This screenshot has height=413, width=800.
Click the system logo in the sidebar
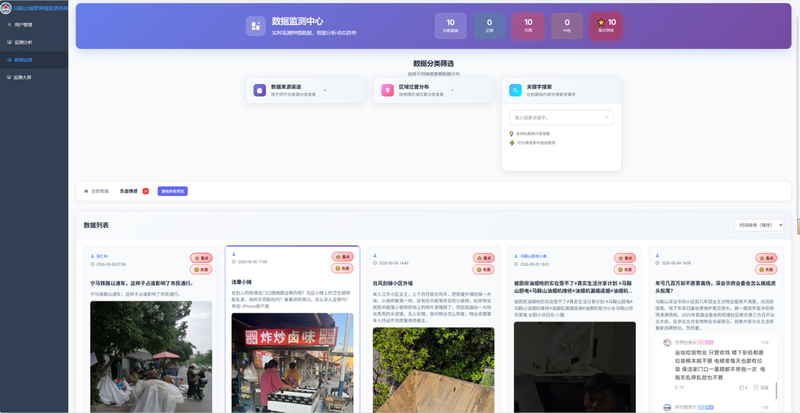[x=6, y=8]
